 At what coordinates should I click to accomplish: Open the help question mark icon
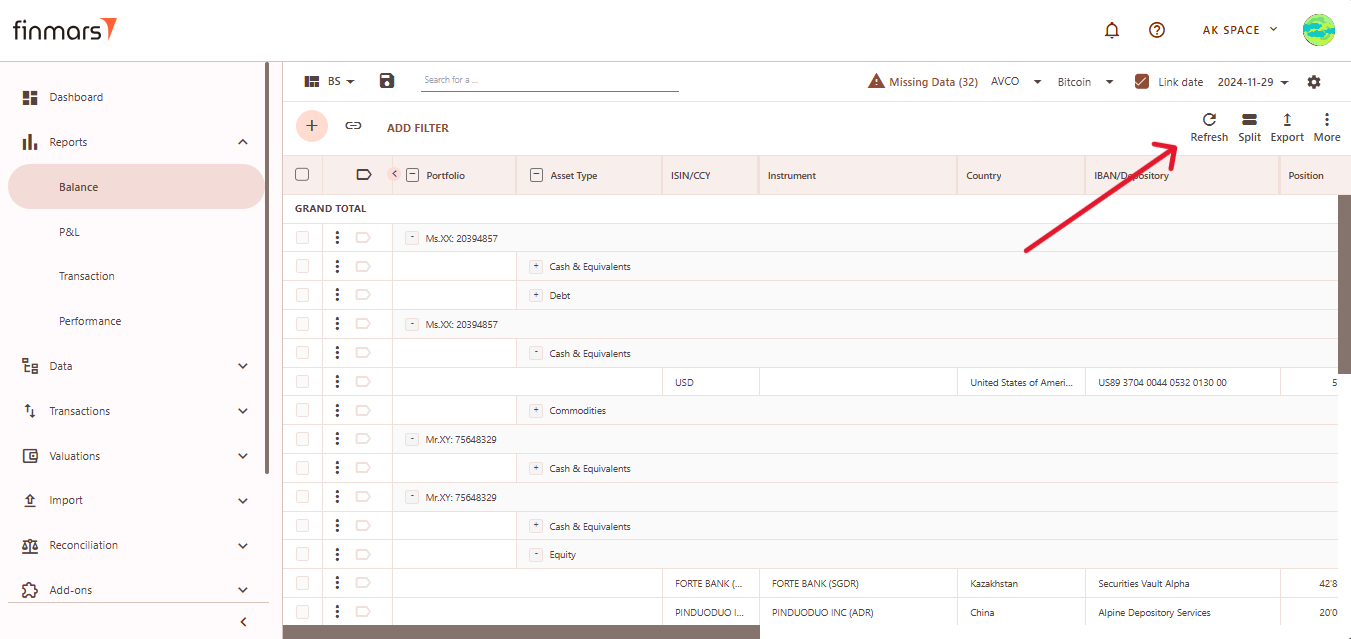(1157, 30)
